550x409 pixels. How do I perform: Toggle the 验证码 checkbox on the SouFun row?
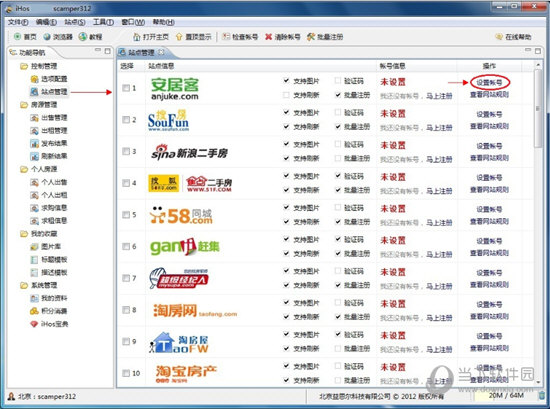[x=338, y=112]
